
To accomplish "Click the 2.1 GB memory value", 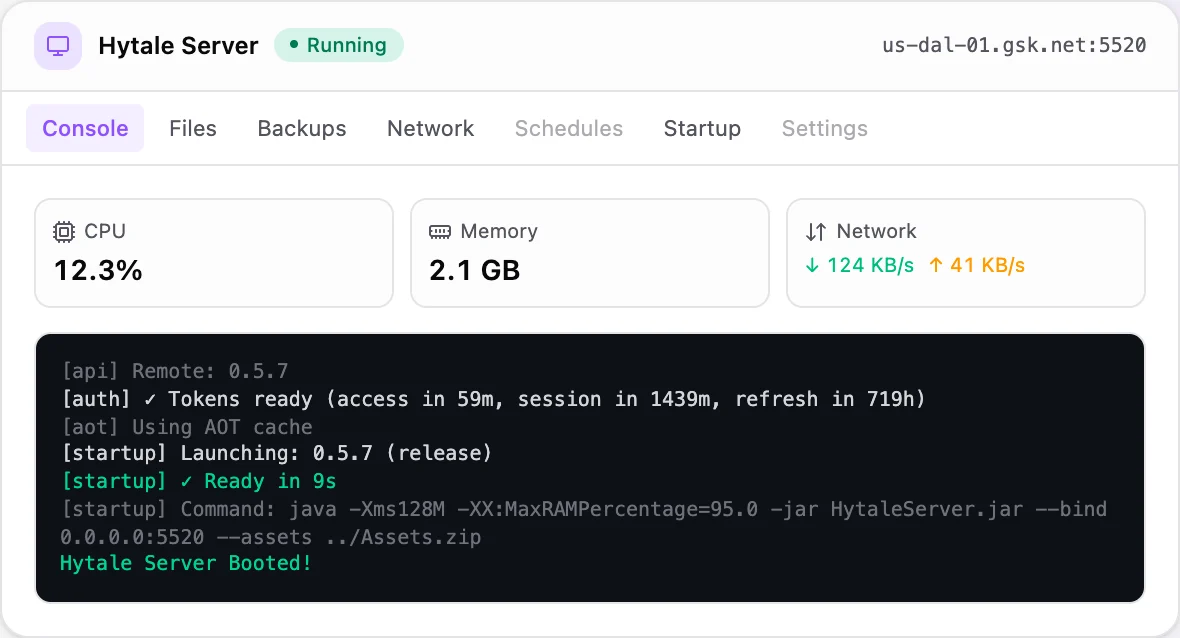I will coord(475,270).
